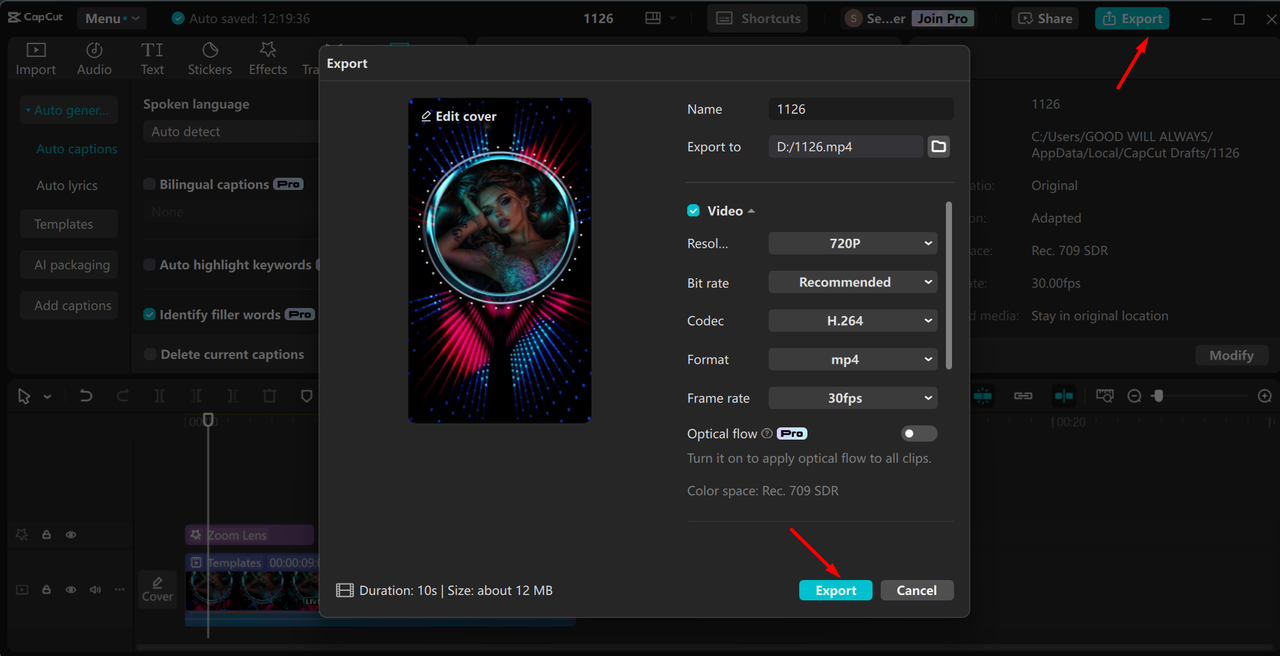
Task: Open the Codec H.264 dropdown
Action: [x=853, y=321]
